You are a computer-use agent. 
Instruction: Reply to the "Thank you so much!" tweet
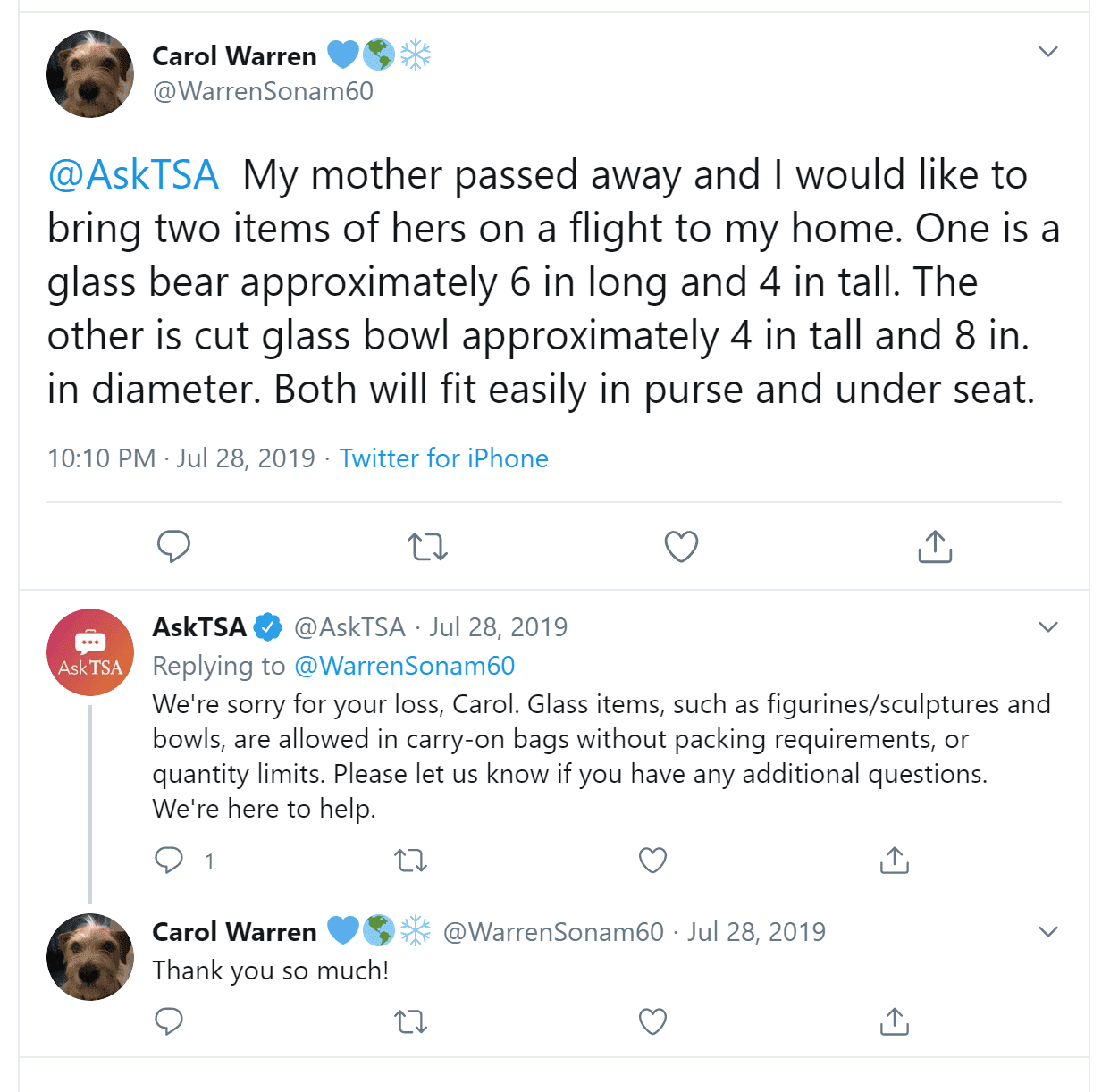coord(169,1021)
